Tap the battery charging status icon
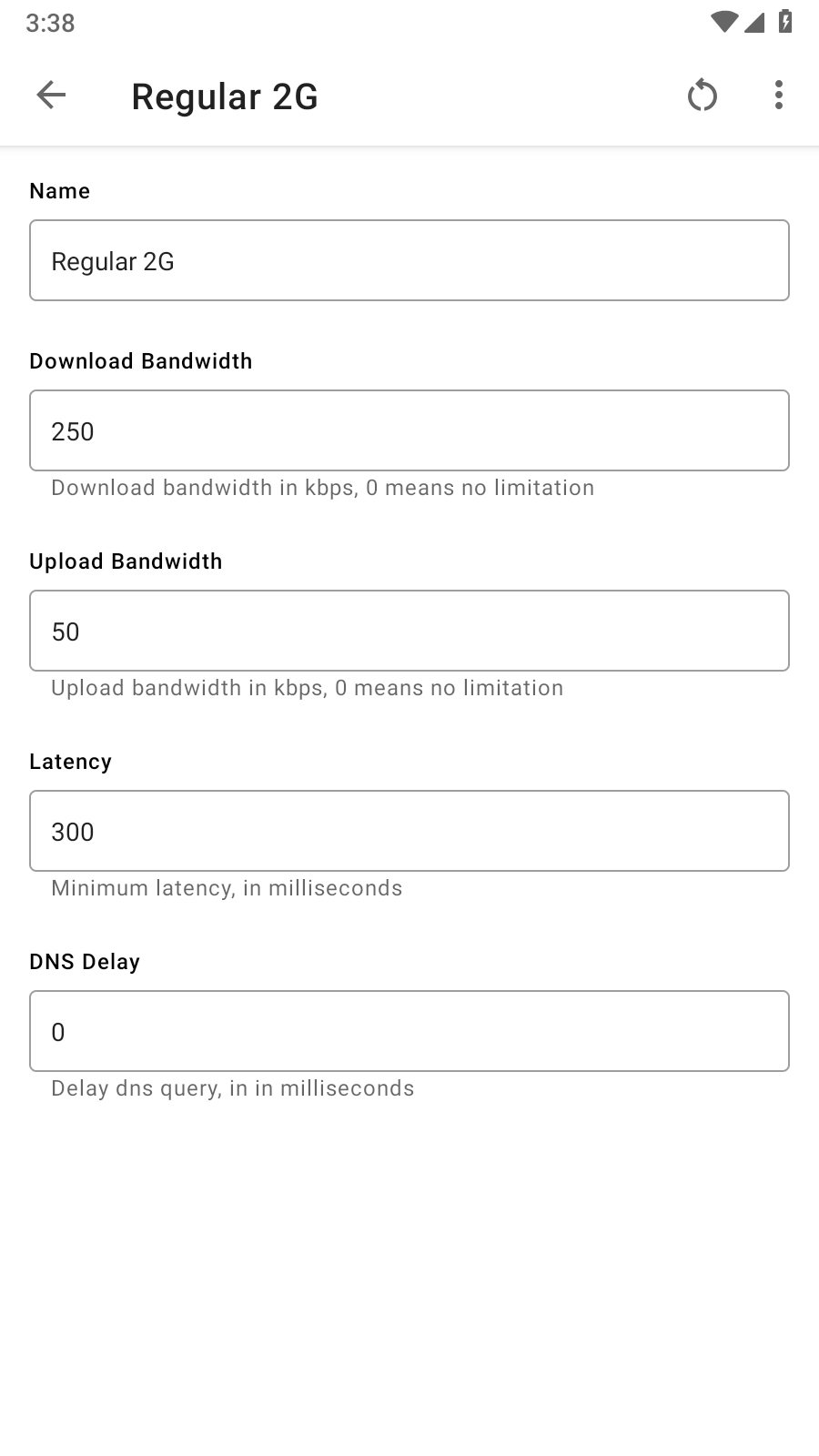 [x=784, y=22]
